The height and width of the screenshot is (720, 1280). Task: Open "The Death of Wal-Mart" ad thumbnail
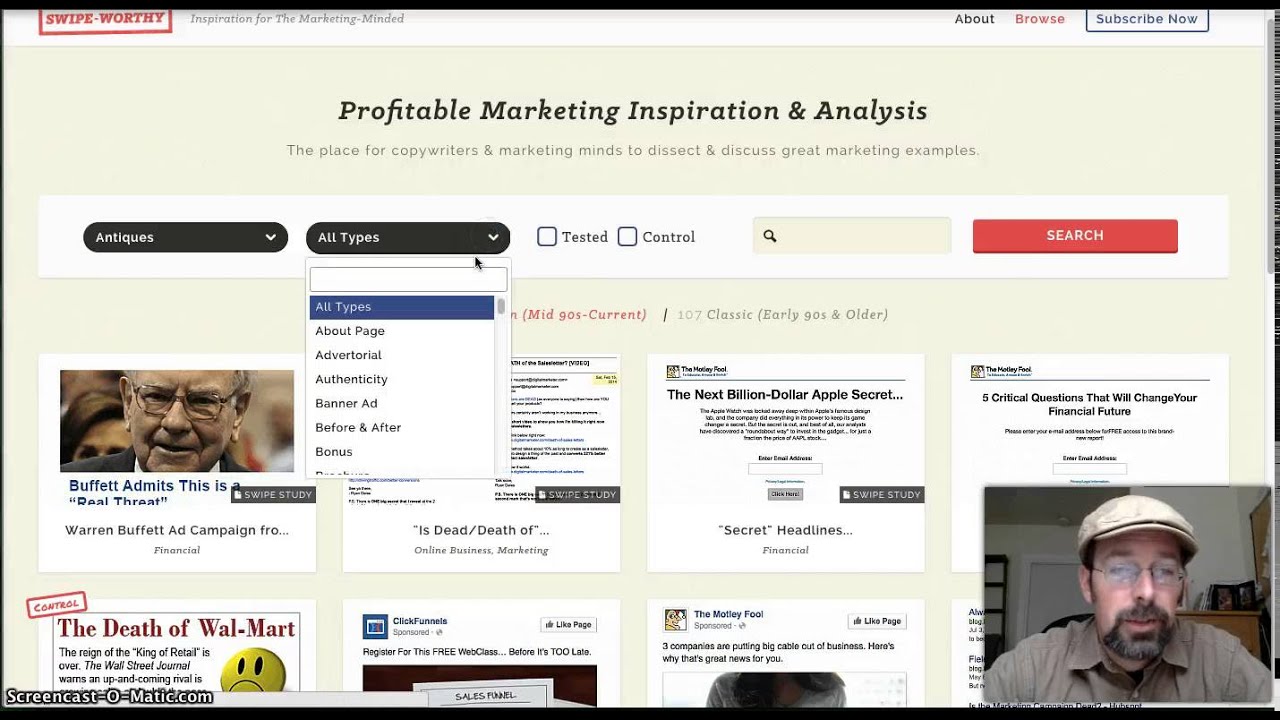point(177,653)
